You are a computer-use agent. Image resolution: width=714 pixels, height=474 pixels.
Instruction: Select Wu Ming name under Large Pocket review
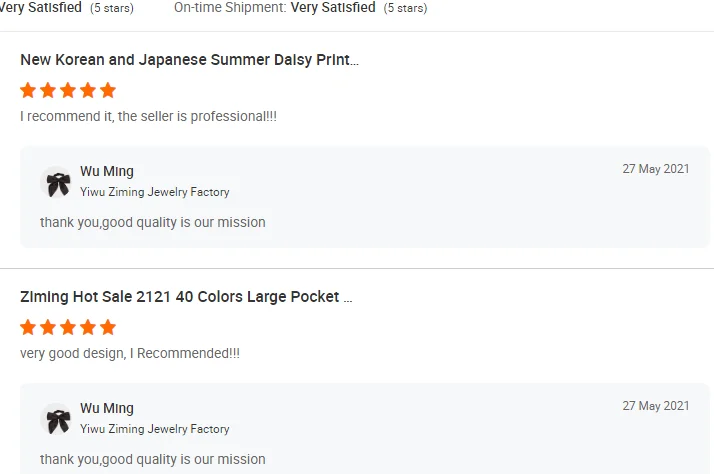point(107,409)
